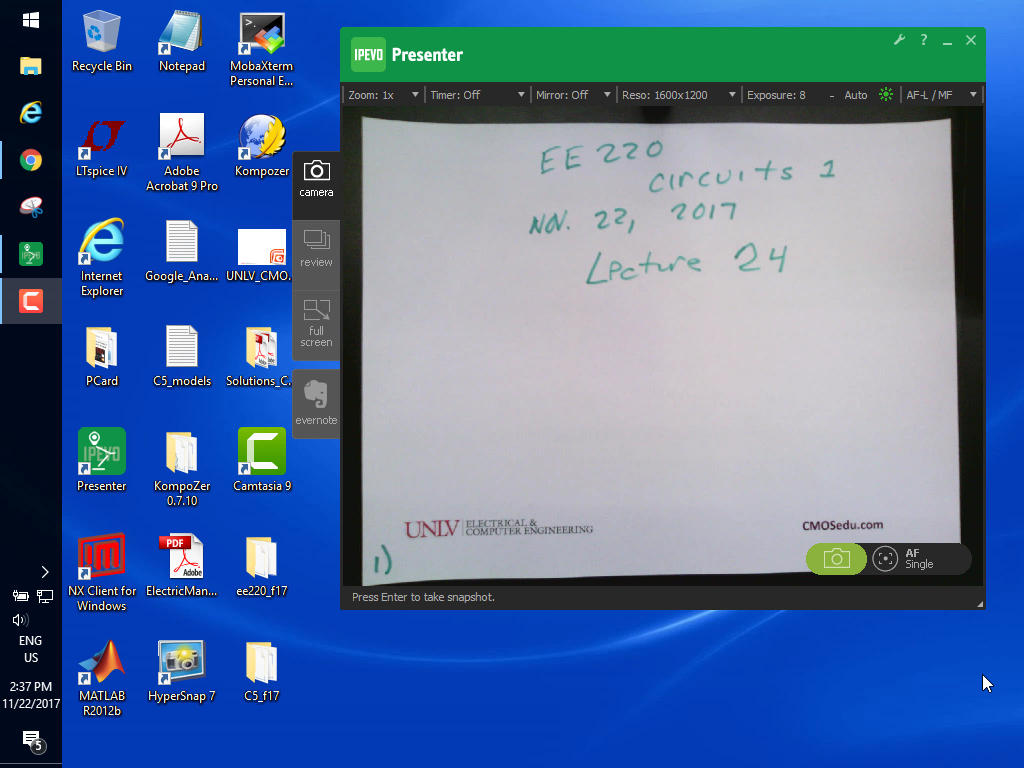This screenshot has width=1024, height=768.
Task: Open the KompoZer 0.7.10 folder
Action: [x=182, y=468]
